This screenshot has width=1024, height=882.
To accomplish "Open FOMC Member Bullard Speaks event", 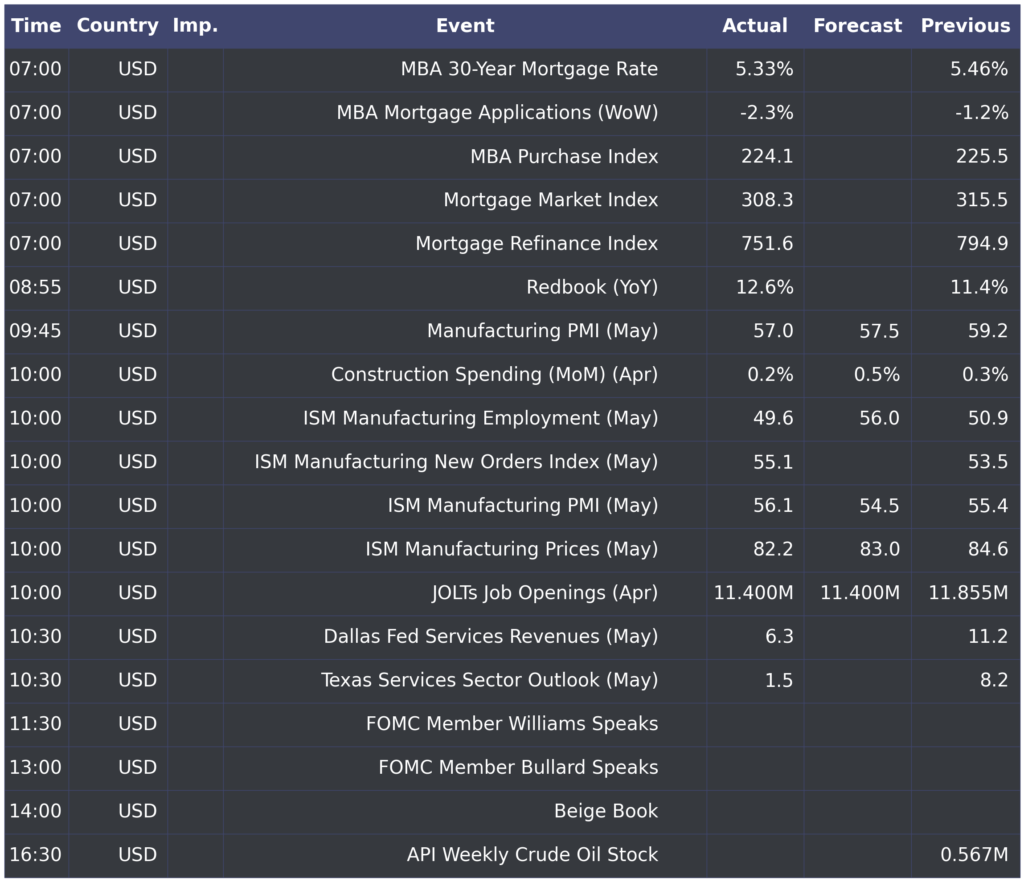I will pos(518,768).
